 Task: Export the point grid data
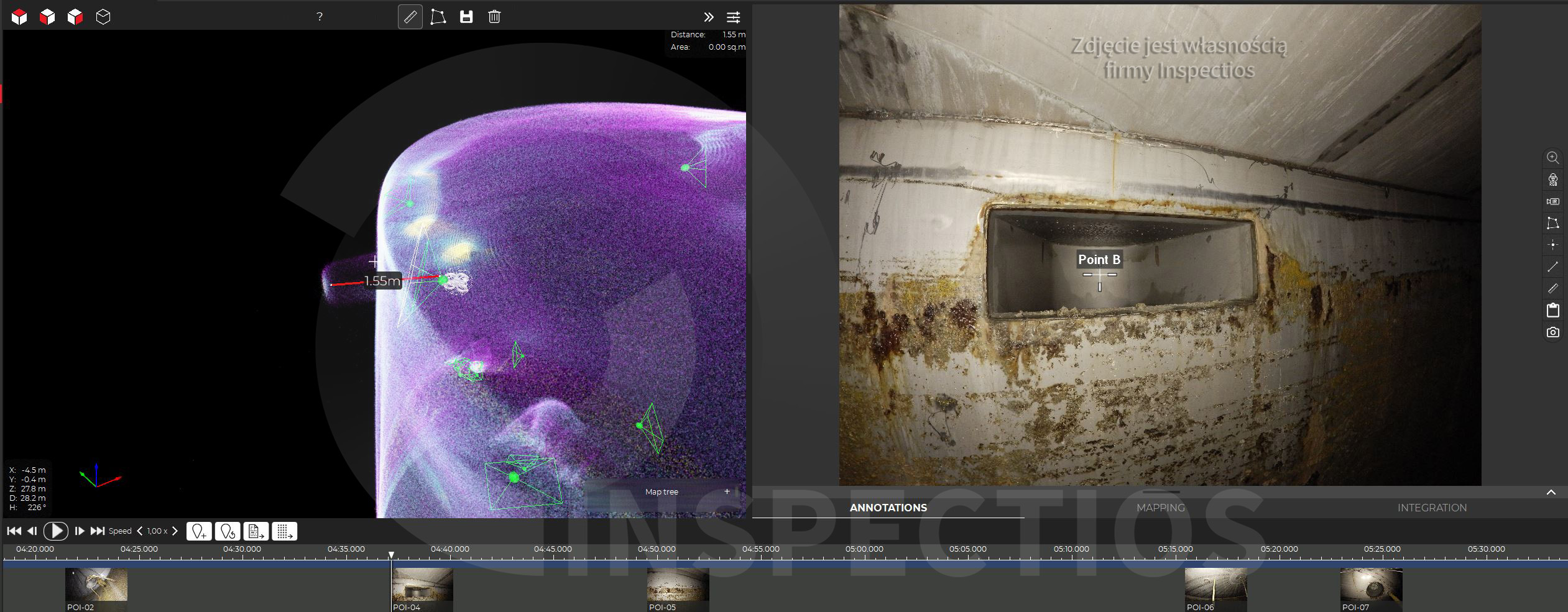point(285,531)
